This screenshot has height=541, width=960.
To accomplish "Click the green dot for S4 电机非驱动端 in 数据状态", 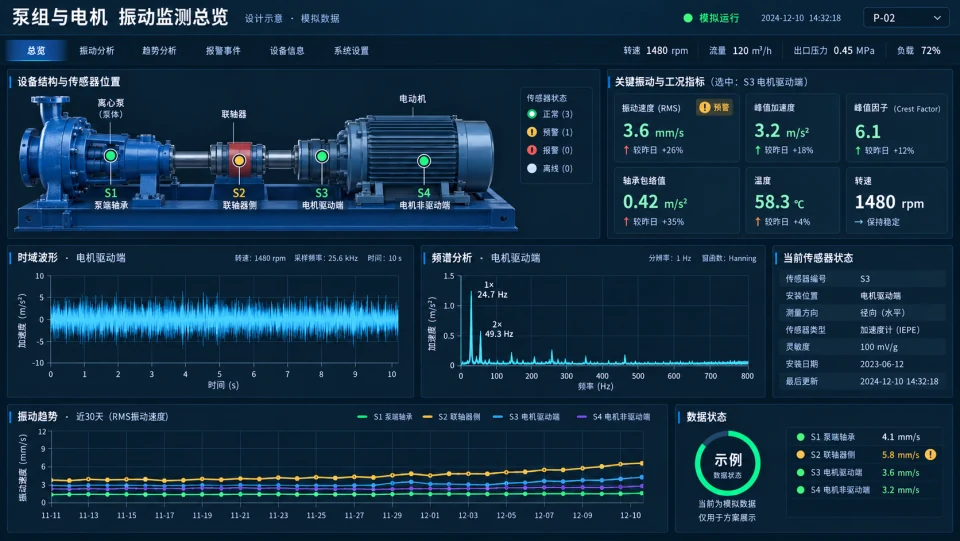I will click(800, 490).
